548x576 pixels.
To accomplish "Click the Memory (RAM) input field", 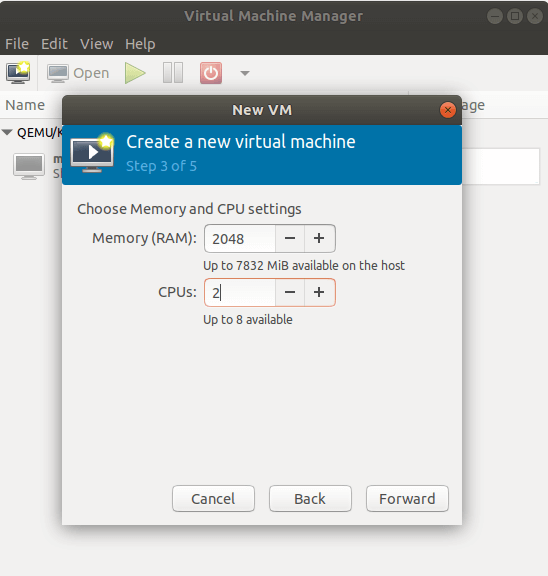I will (x=239, y=239).
